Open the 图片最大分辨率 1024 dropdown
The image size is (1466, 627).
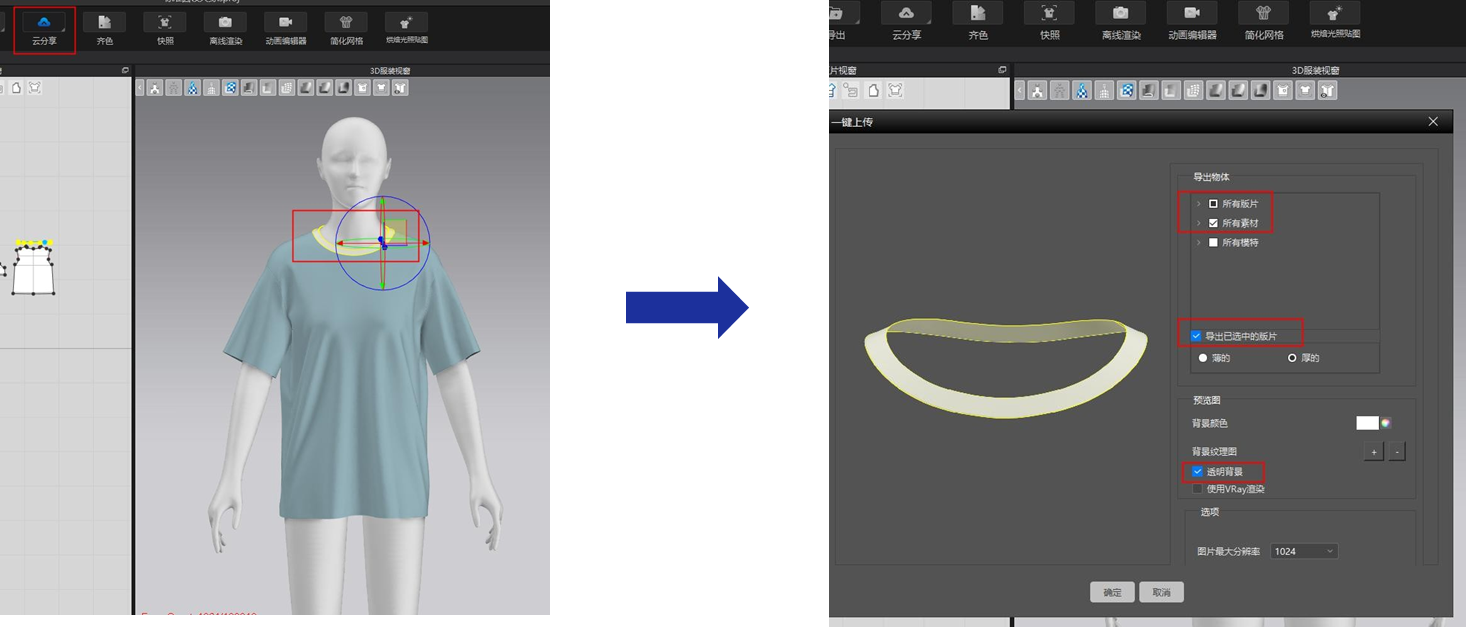1304,551
